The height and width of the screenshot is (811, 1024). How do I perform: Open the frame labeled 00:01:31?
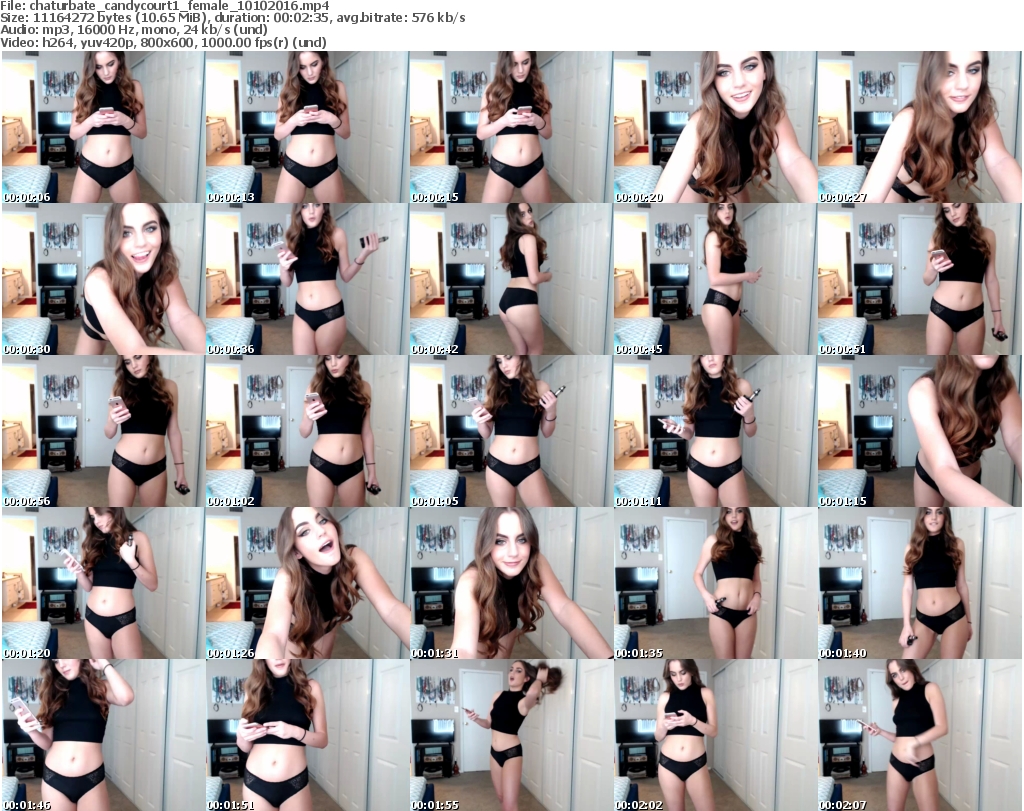pyautogui.click(x=511, y=583)
